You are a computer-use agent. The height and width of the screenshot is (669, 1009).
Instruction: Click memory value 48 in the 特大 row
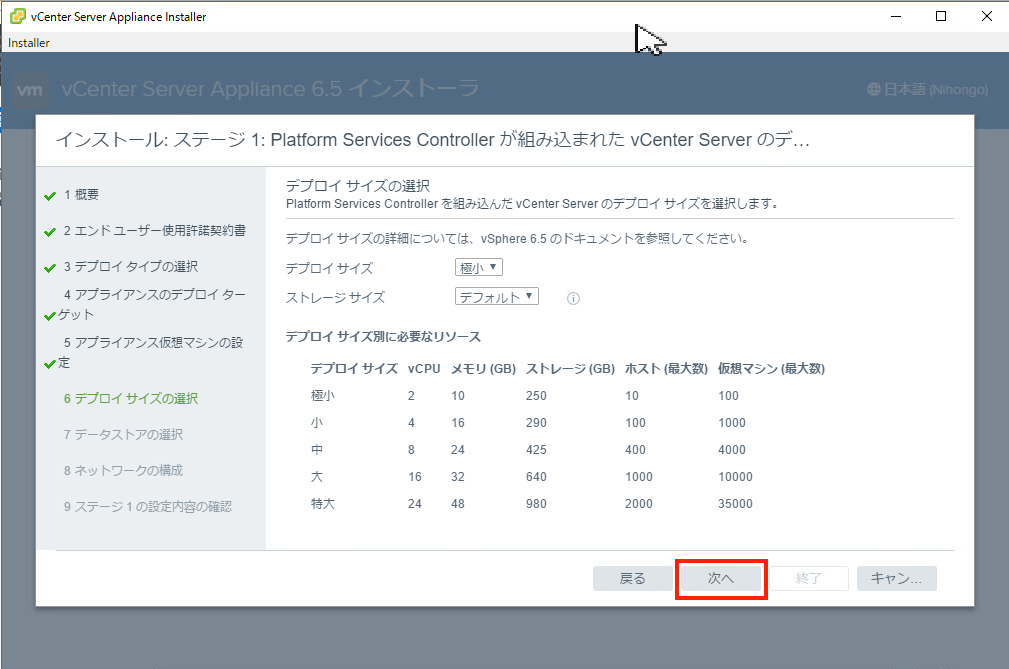click(458, 504)
